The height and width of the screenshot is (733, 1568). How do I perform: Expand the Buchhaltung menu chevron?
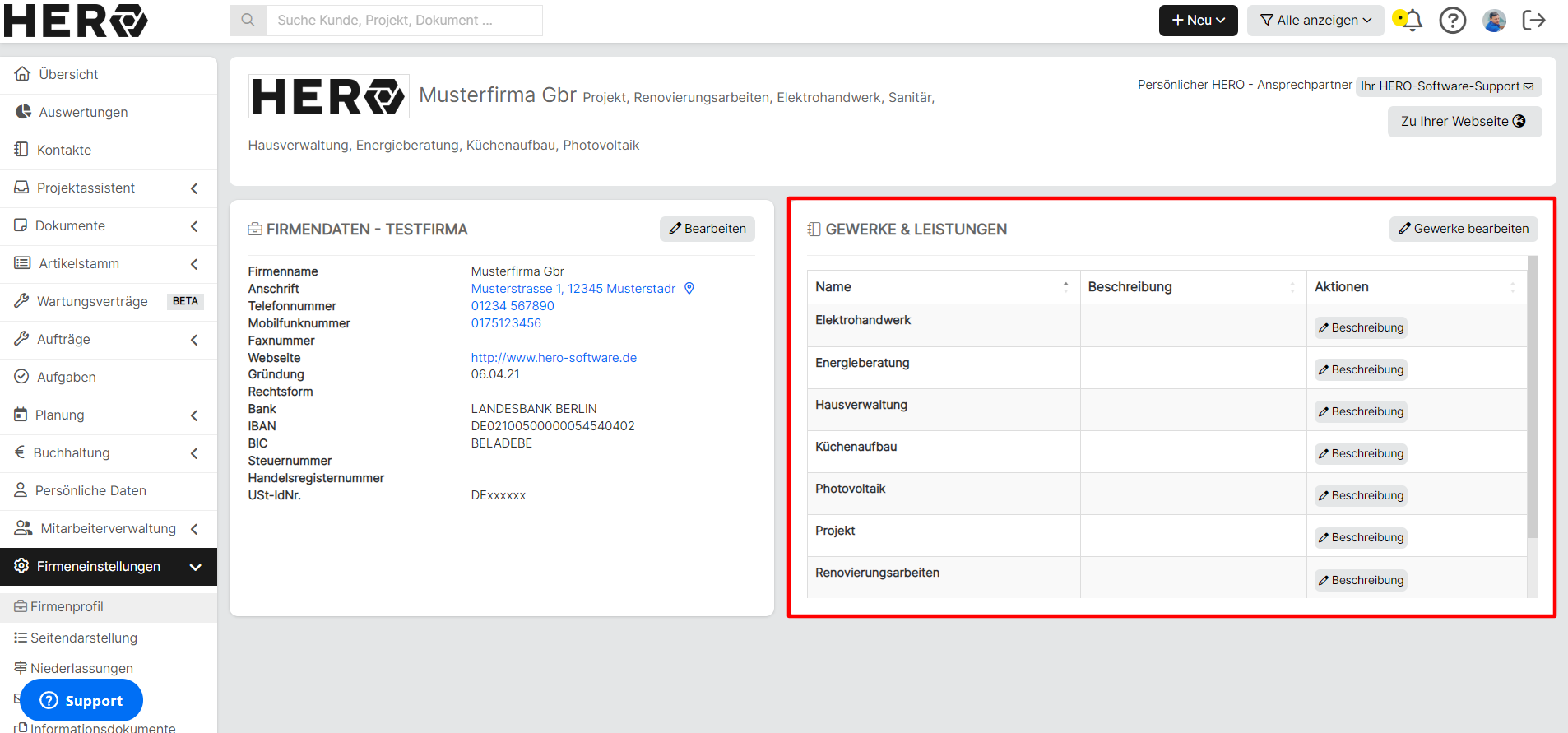coord(194,453)
